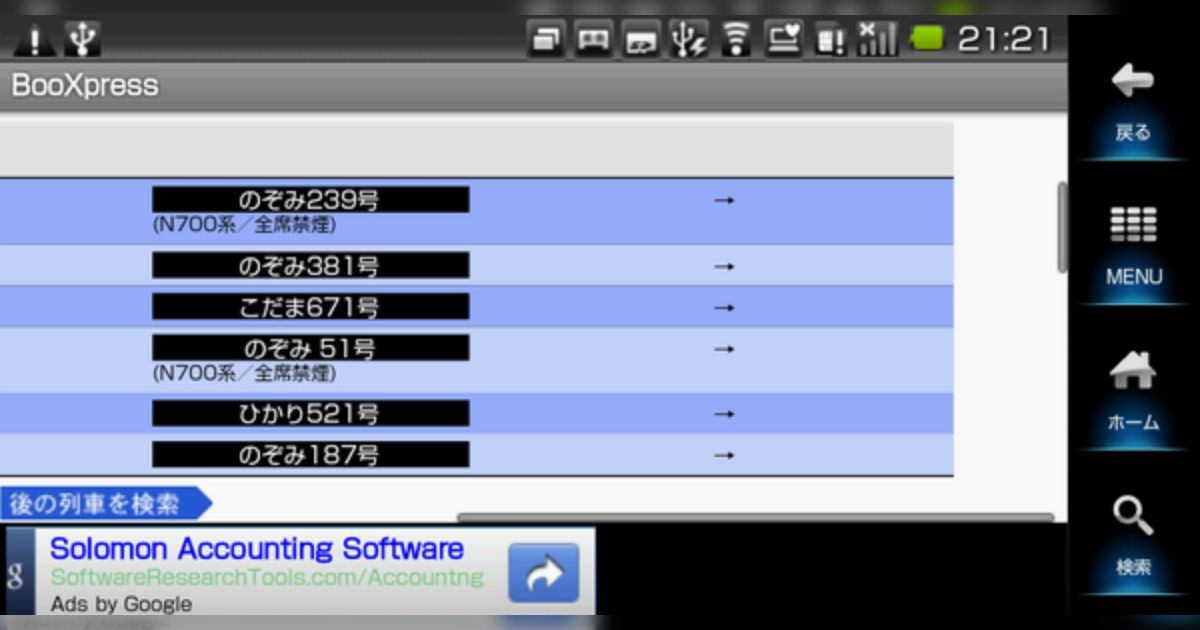This screenshot has height=630, width=1200.
Task: Select train のぞみ381号
Action: pyautogui.click(x=310, y=266)
